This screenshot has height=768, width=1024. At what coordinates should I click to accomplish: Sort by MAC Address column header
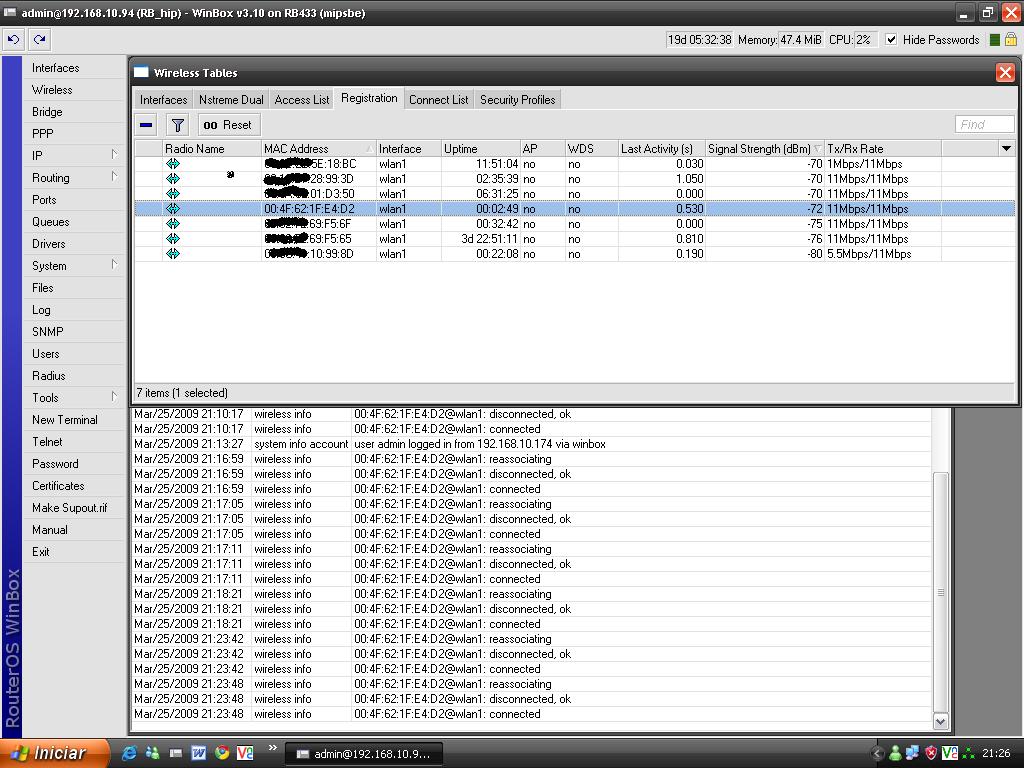pos(319,149)
